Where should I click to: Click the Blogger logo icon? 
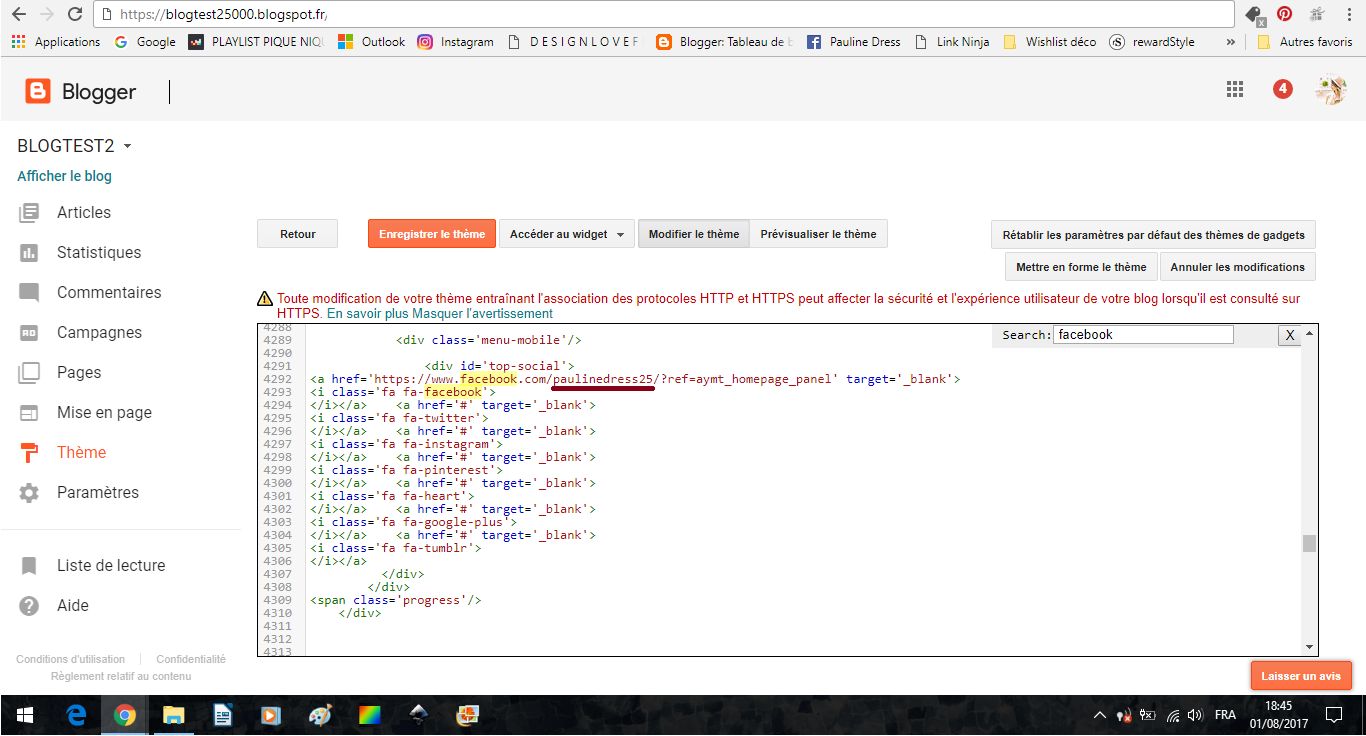(x=38, y=92)
